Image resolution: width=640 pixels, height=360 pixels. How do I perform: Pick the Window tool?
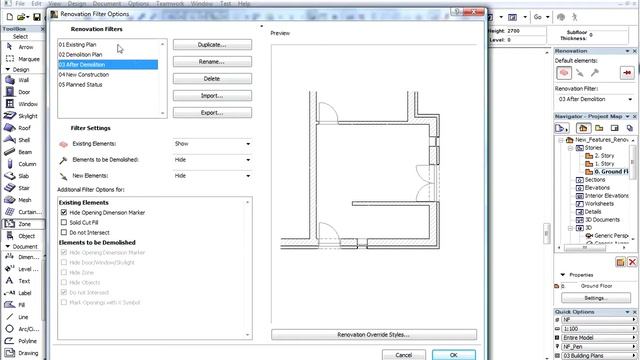point(21,104)
